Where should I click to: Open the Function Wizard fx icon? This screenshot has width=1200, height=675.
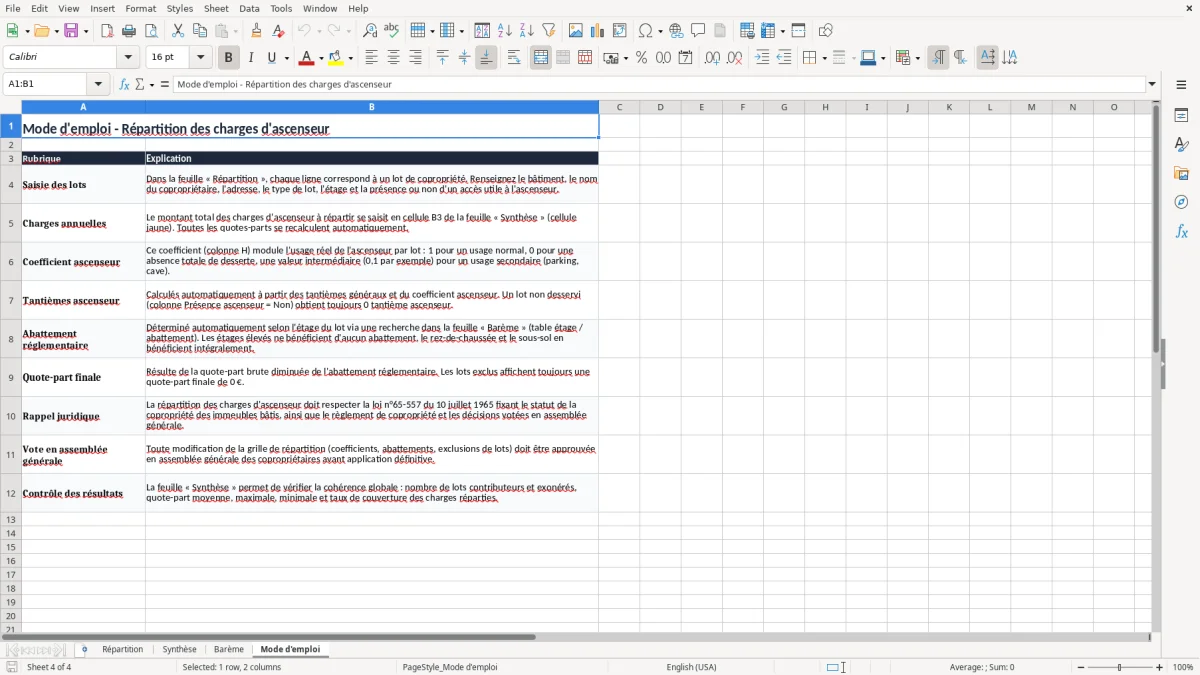tap(125, 84)
